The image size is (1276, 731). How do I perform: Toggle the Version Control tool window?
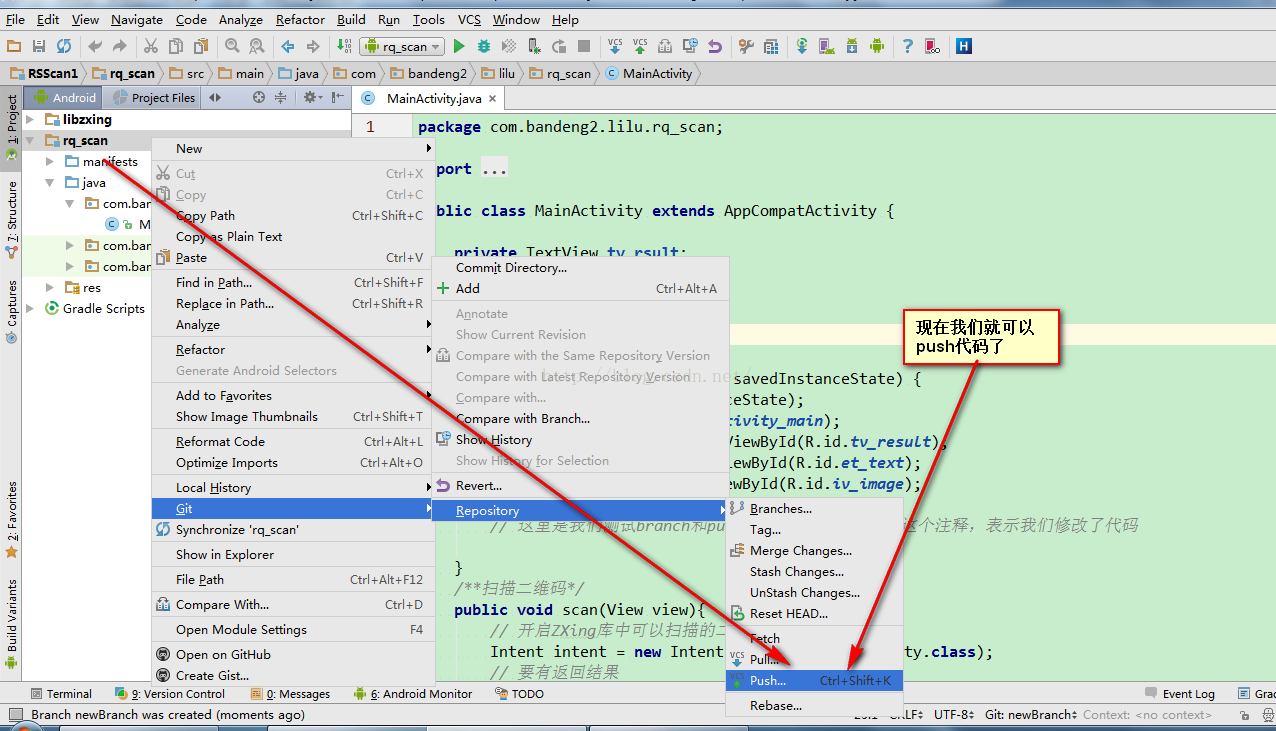click(170, 693)
